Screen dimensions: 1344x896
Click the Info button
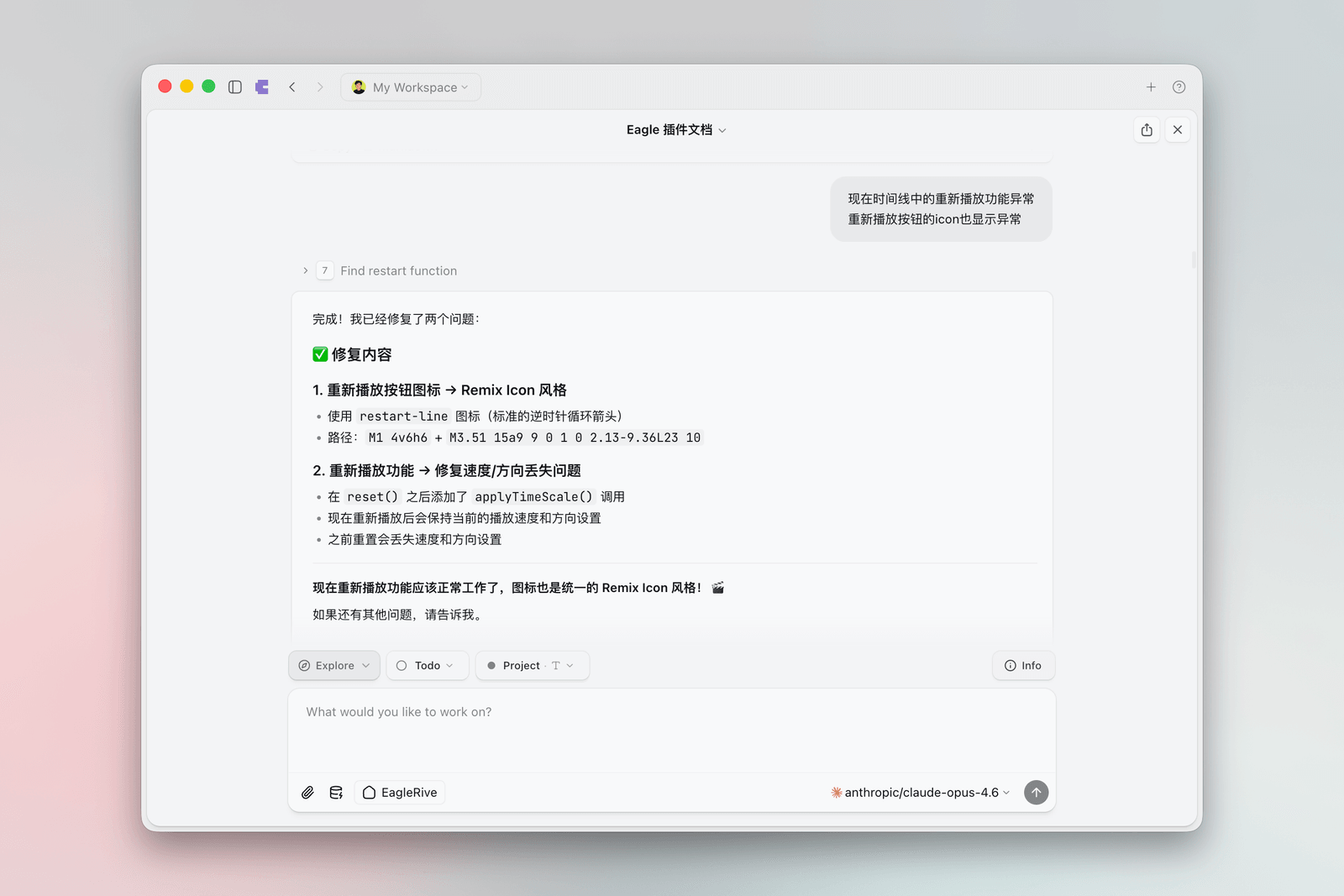pyautogui.click(x=1022, y=666)
